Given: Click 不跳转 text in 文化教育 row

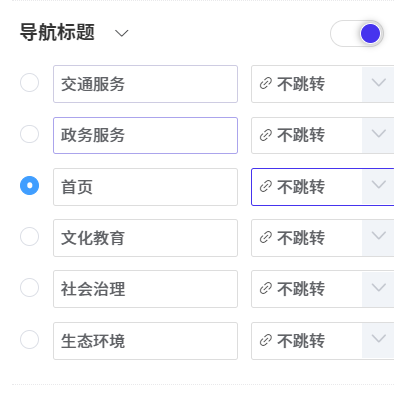Looking at the screenshot, I should (x=301, y=238).
